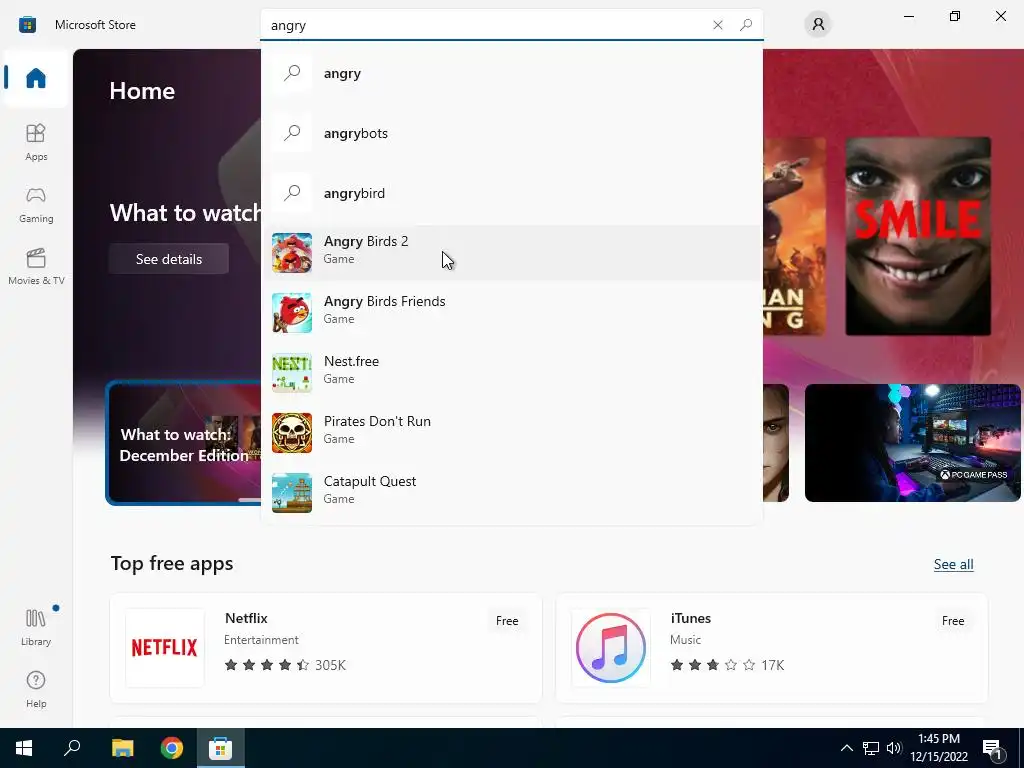
Task: Select Catapult Quest suggestion title
Action: click(x=370, y=481)
